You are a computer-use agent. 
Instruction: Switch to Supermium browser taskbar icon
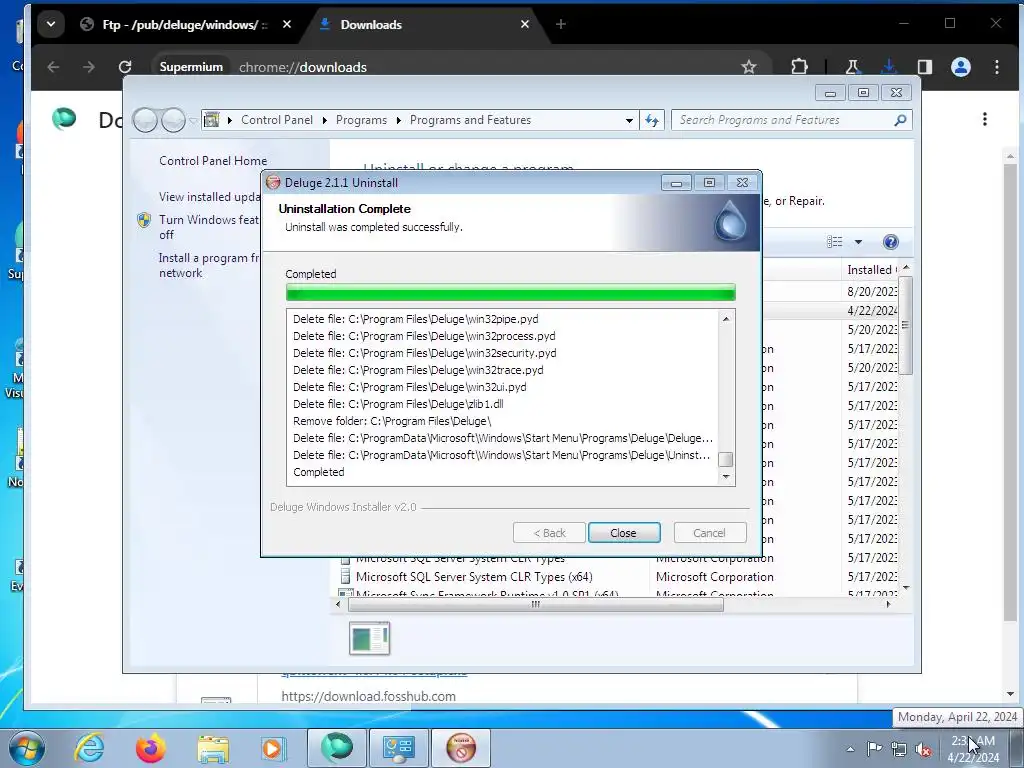[x=337, y=748]
